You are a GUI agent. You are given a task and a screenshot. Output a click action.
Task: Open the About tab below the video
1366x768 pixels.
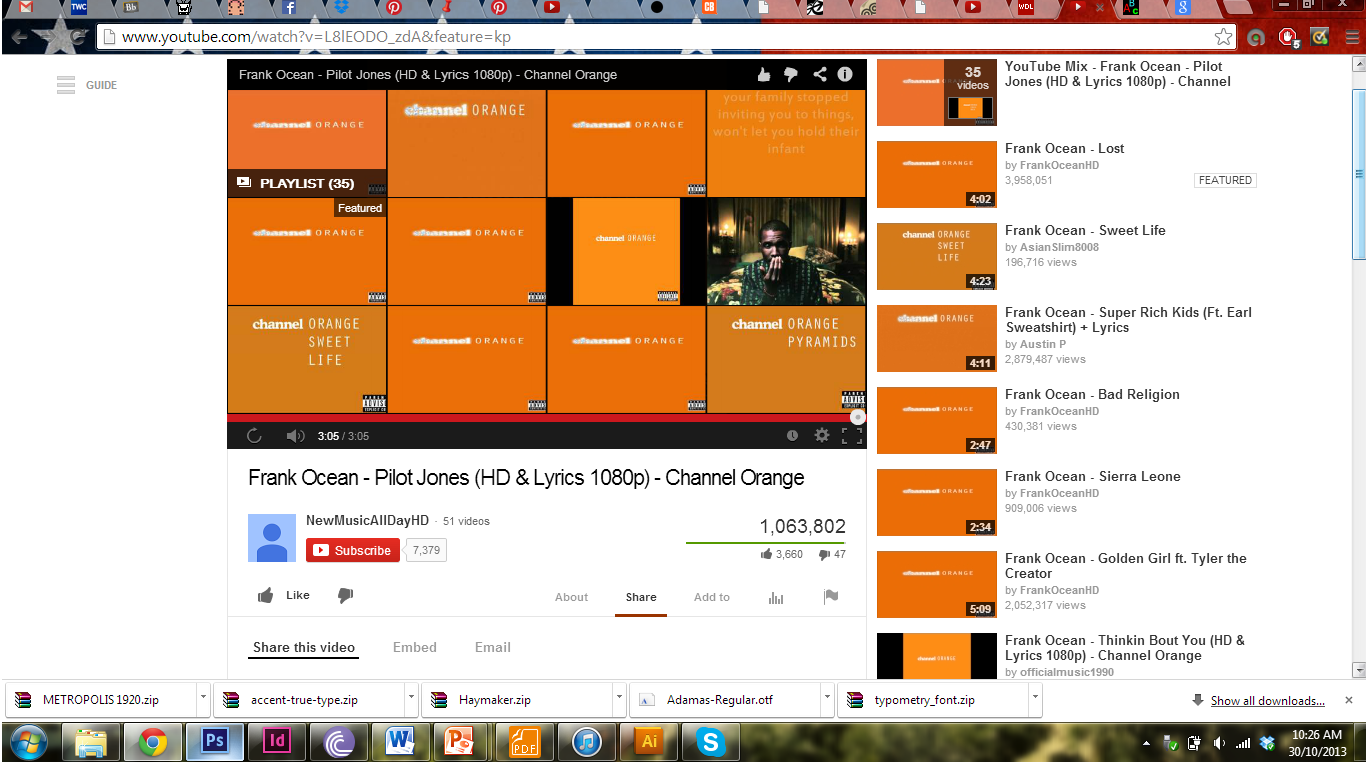coord(571,597)
